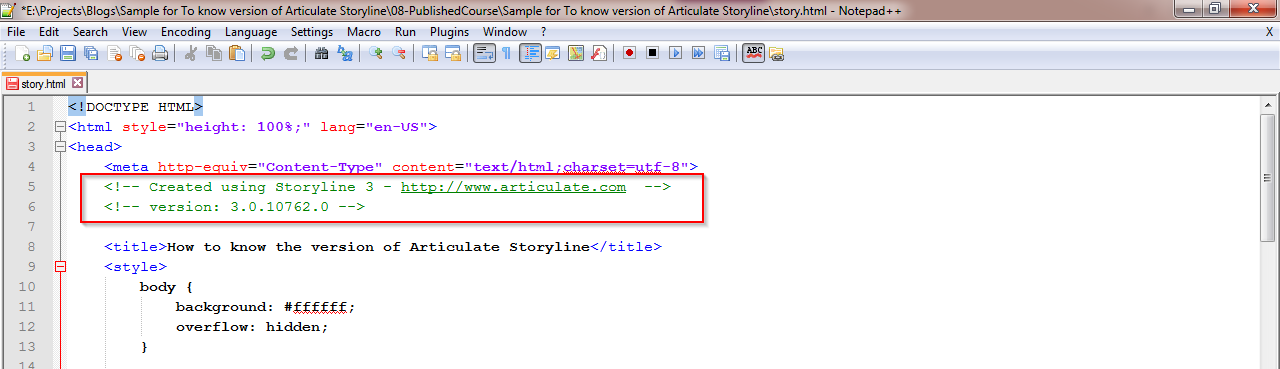Click the '#ffffff' background color value
Screen dimensions: 1280x369
[320, 307]
